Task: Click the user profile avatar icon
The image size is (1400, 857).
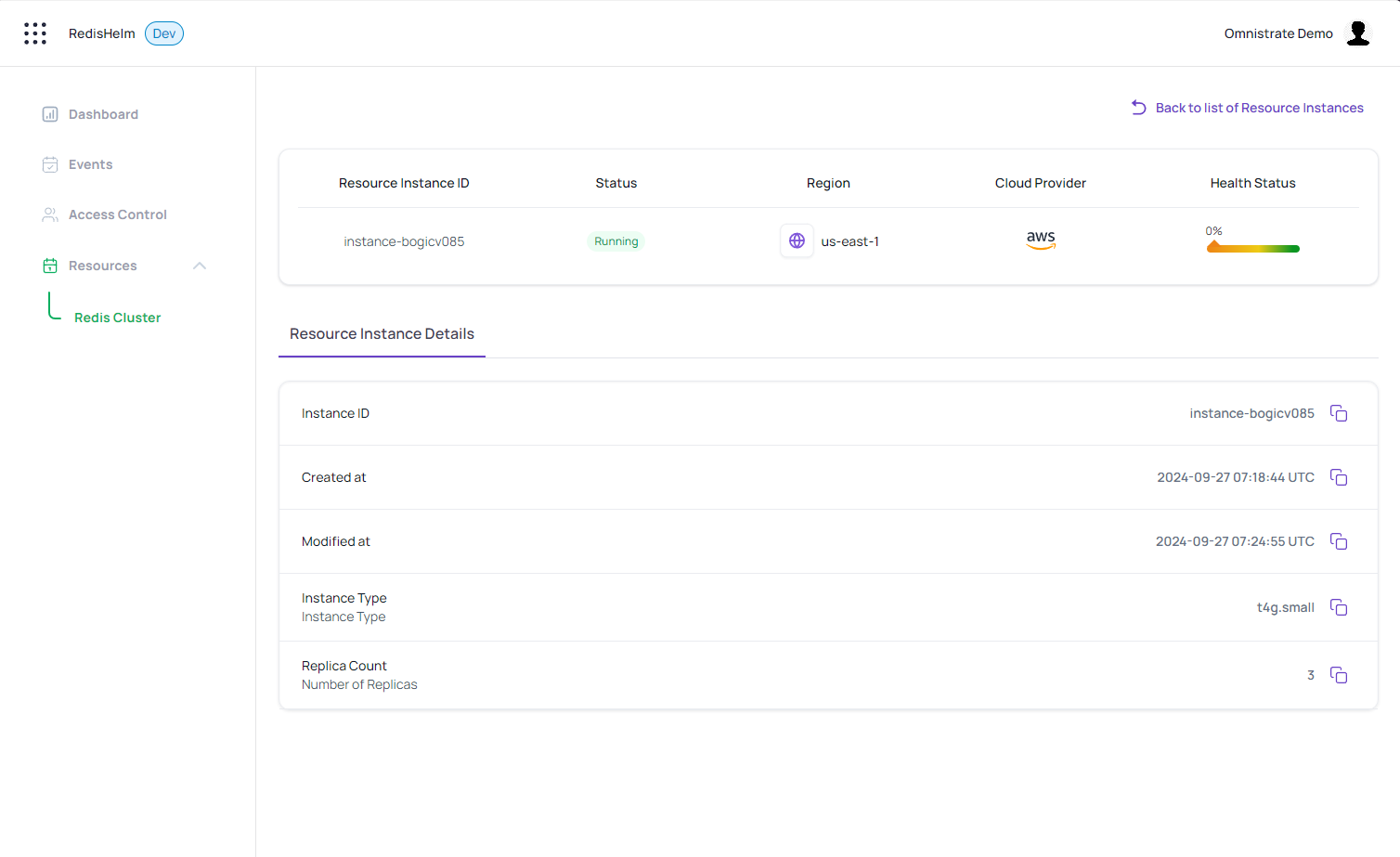Action: (x=1358, y=33)
